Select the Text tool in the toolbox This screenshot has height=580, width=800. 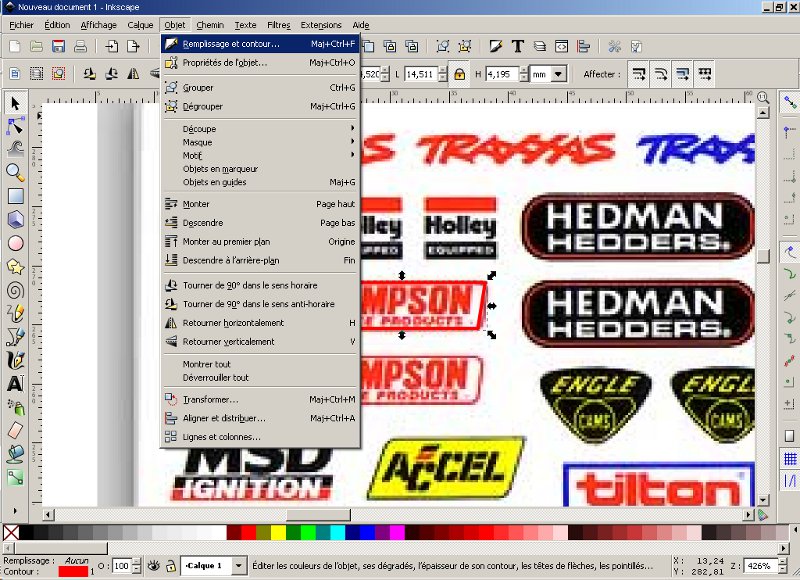(x=15, y=384)
